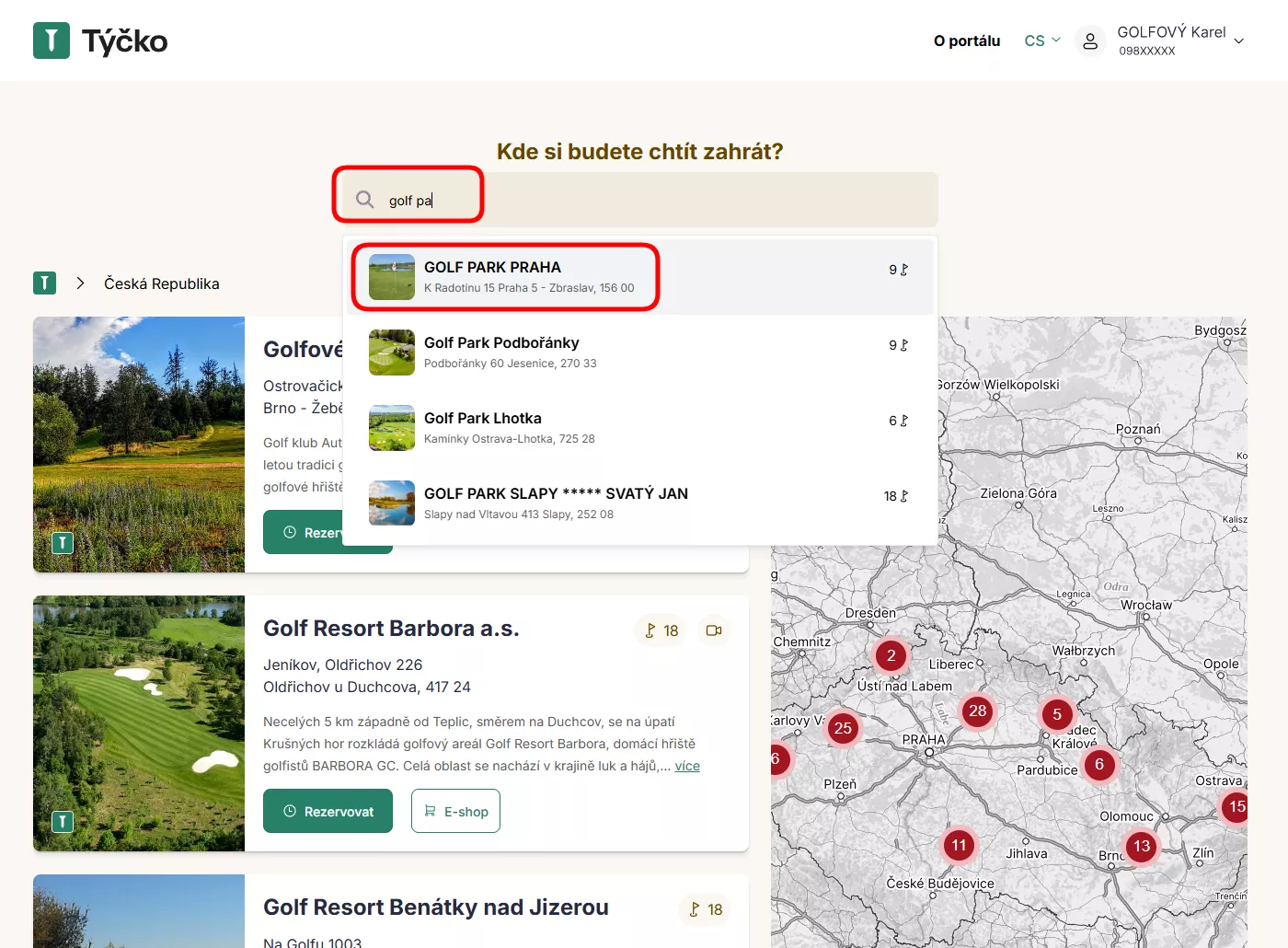
Task: Open map cluster marker 6 near Pardubice
Action: (x=1099, y=764)
